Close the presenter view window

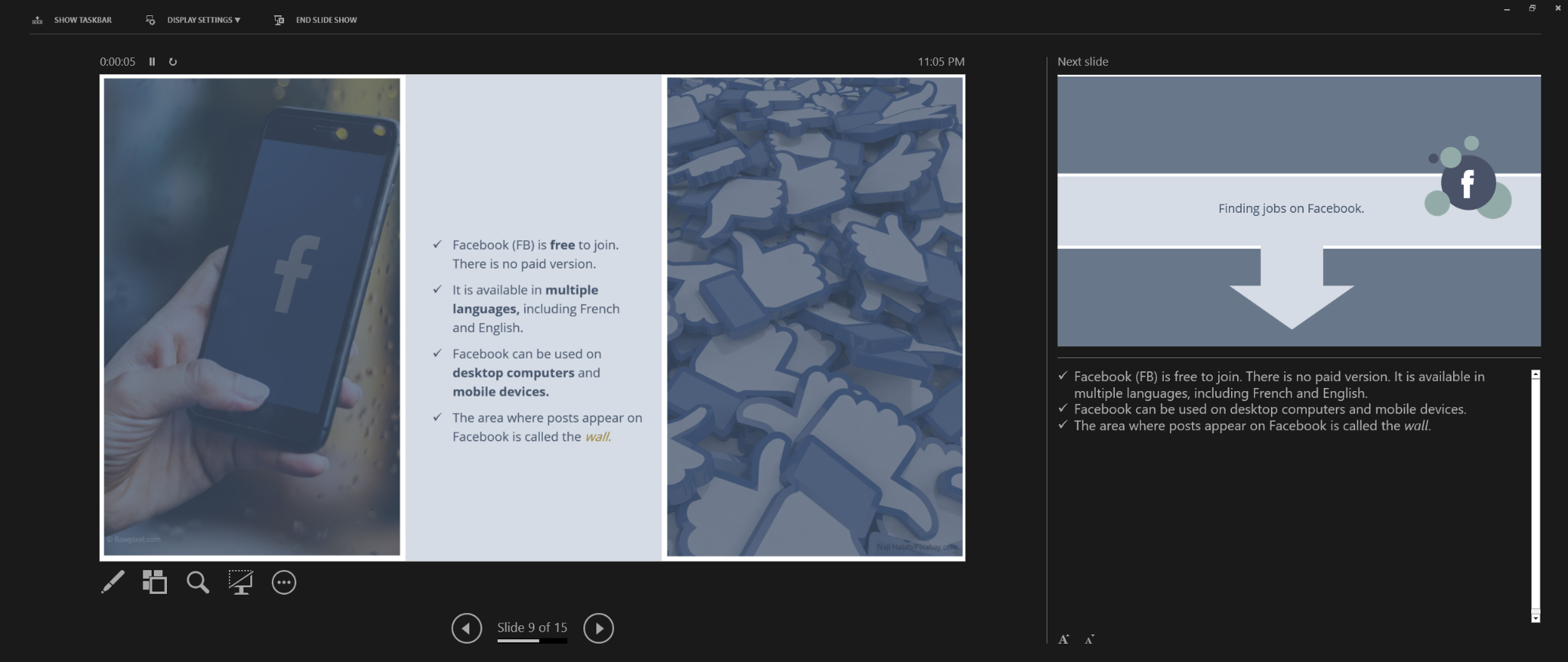coord(1558,8)
